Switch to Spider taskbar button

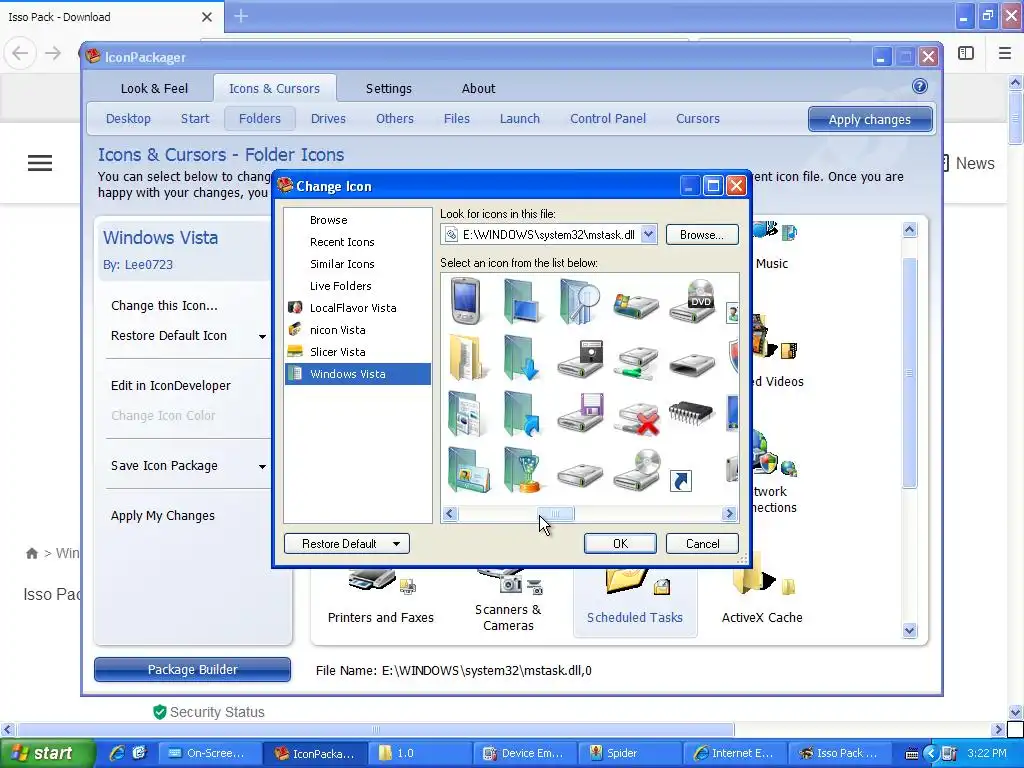(x=630, y=753)
